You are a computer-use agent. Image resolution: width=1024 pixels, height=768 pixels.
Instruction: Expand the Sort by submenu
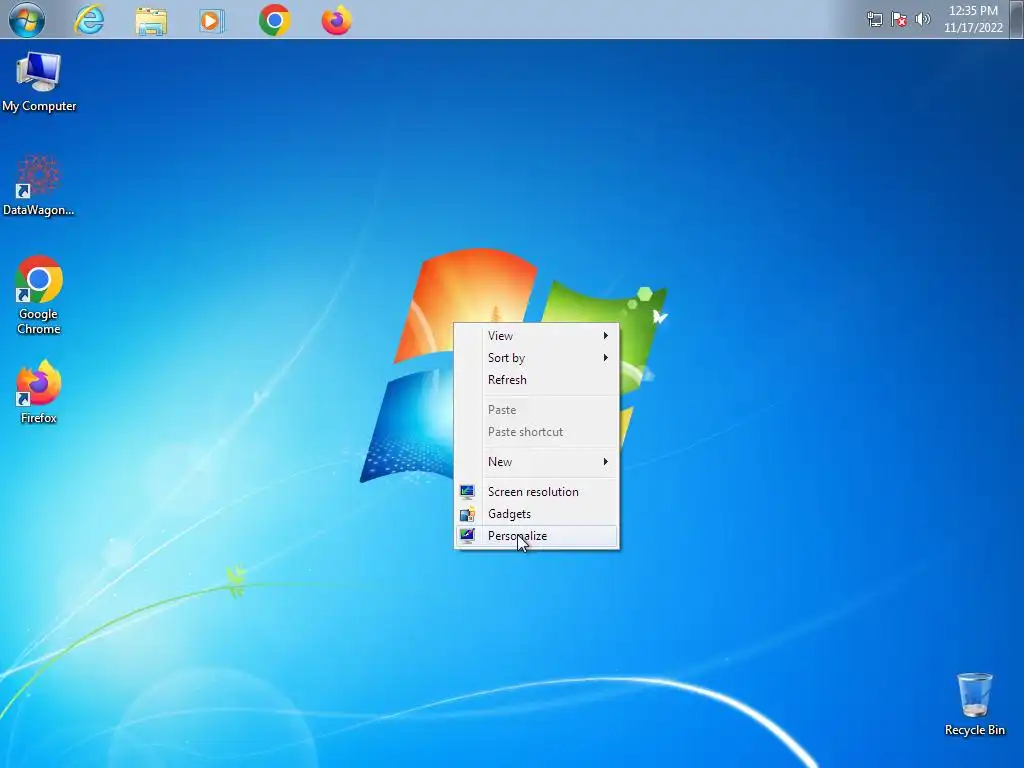536,358
